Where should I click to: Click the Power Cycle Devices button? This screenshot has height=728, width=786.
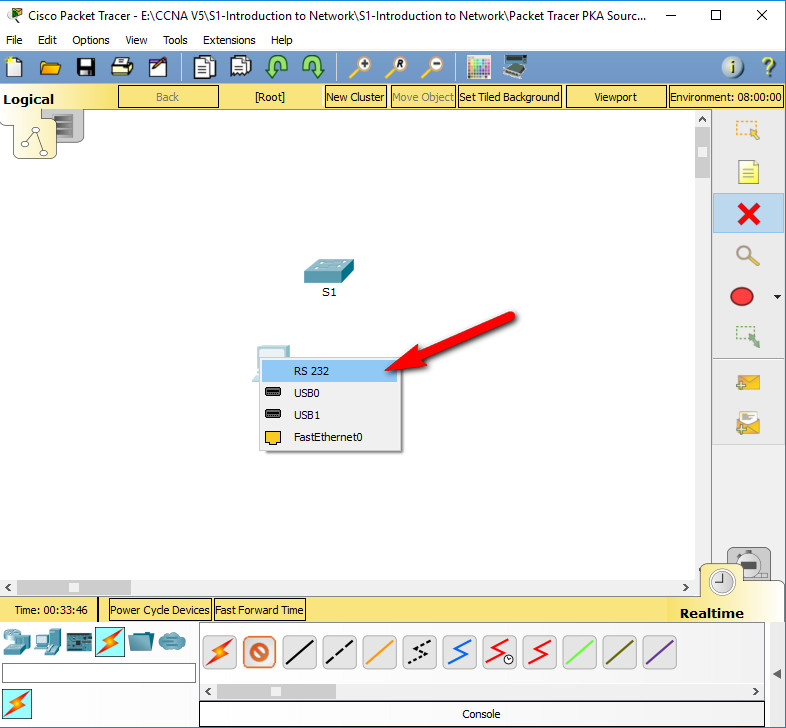pos(160,610)
